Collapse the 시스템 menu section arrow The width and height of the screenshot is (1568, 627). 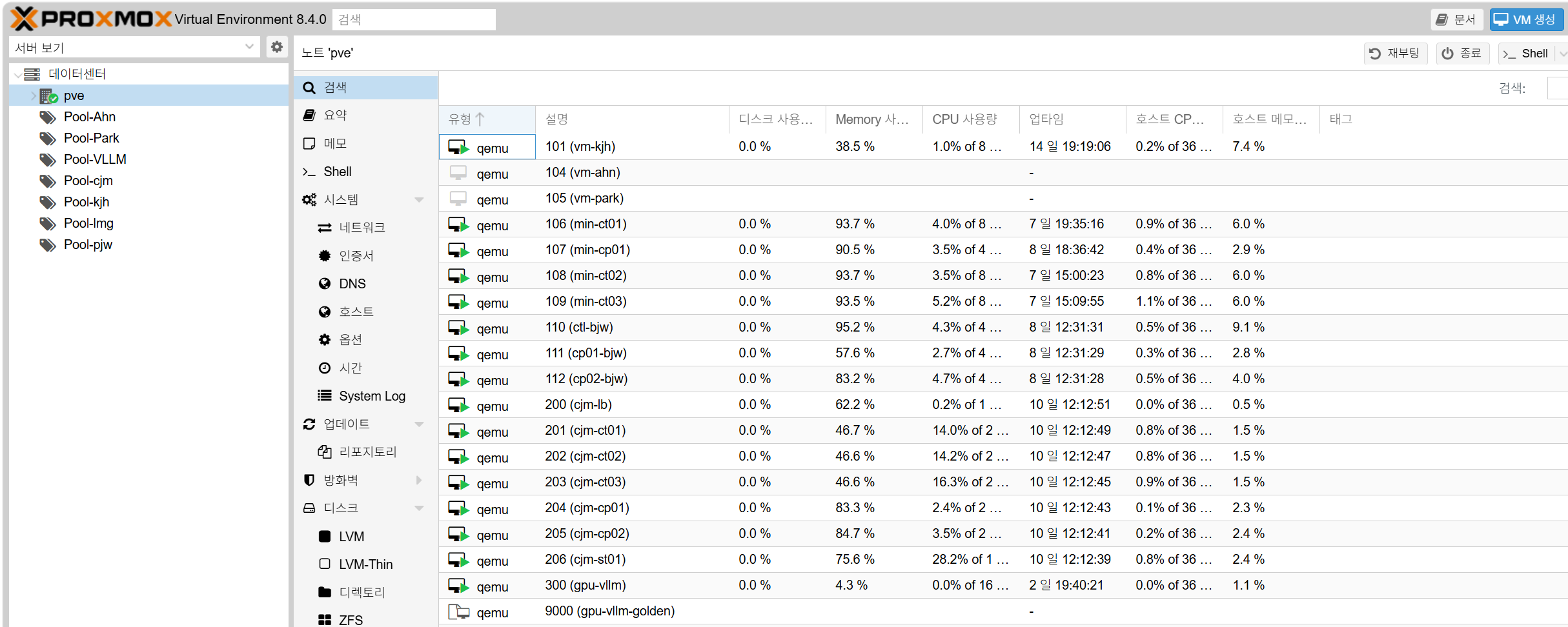pyautogui.click(x=419, y=200)
